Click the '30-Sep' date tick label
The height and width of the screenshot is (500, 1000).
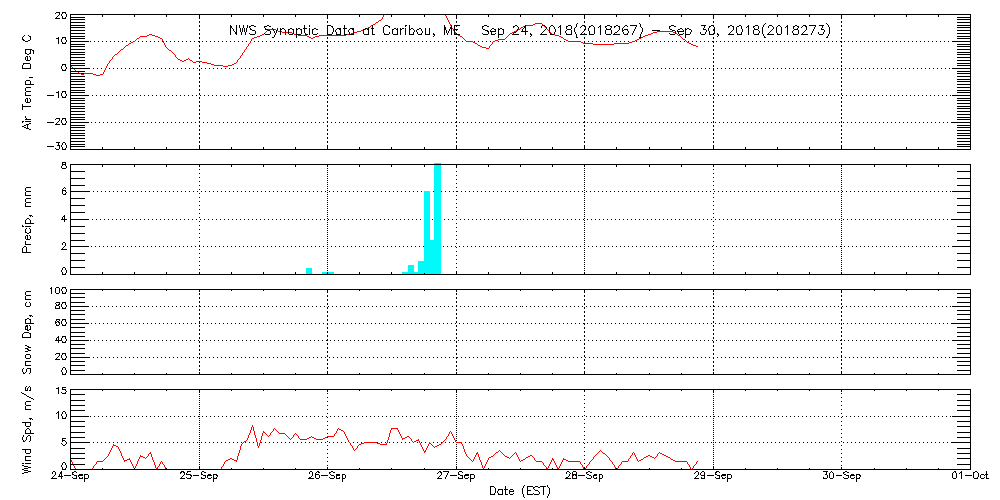pos(842,477)
